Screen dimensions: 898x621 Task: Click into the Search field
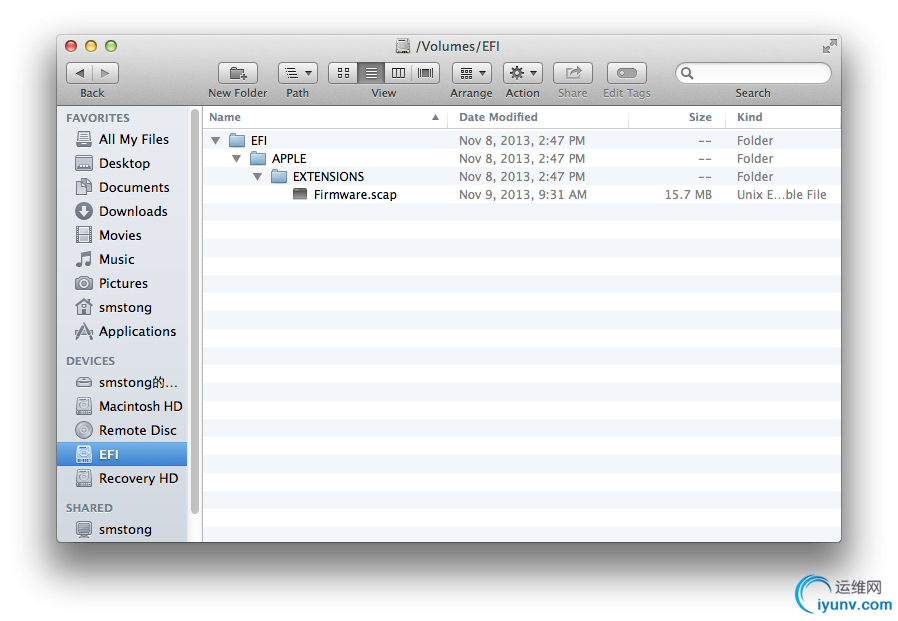pos(753,73)
